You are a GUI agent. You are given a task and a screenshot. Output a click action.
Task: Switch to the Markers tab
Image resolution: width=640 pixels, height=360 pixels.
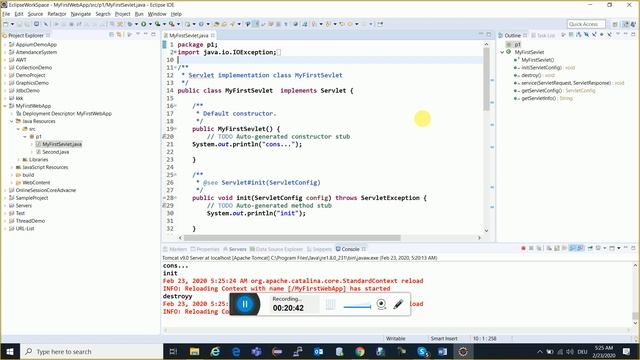(x=175, y=249)
